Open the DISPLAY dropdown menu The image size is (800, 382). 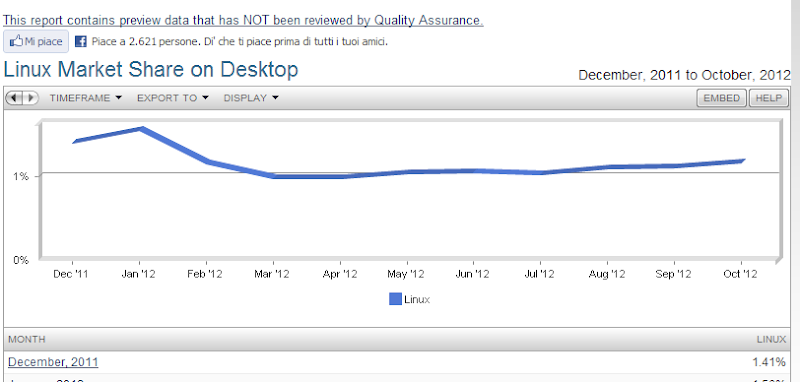(251, 98)
